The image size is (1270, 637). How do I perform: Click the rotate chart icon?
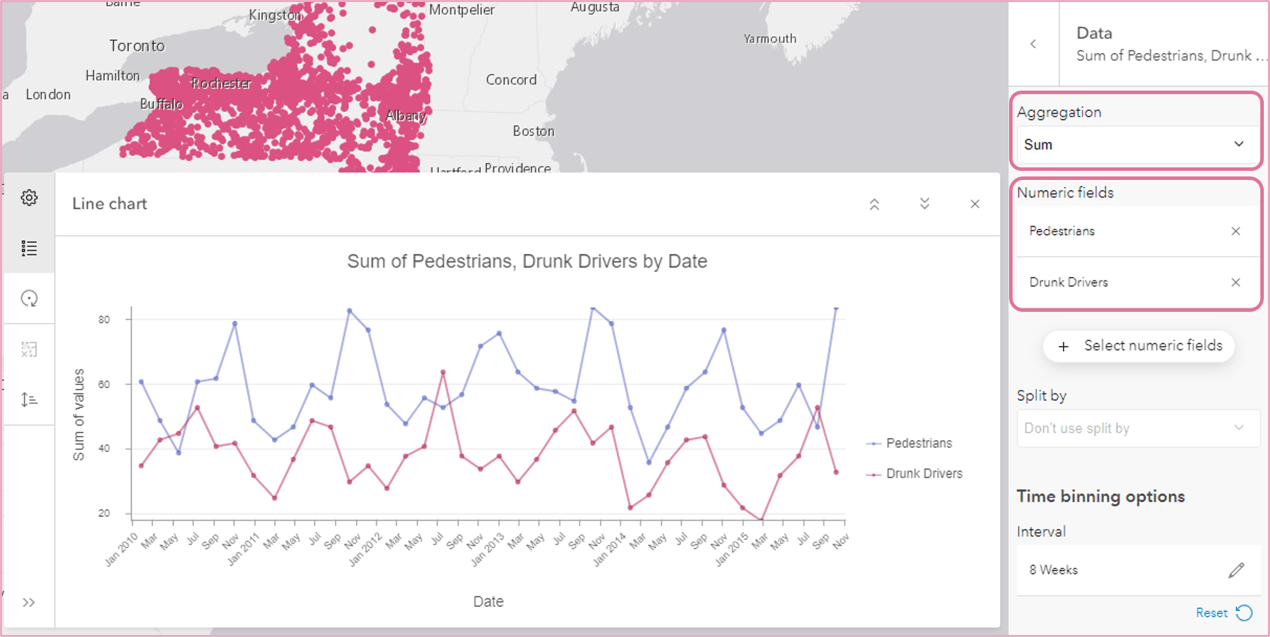tap(29, 298)
